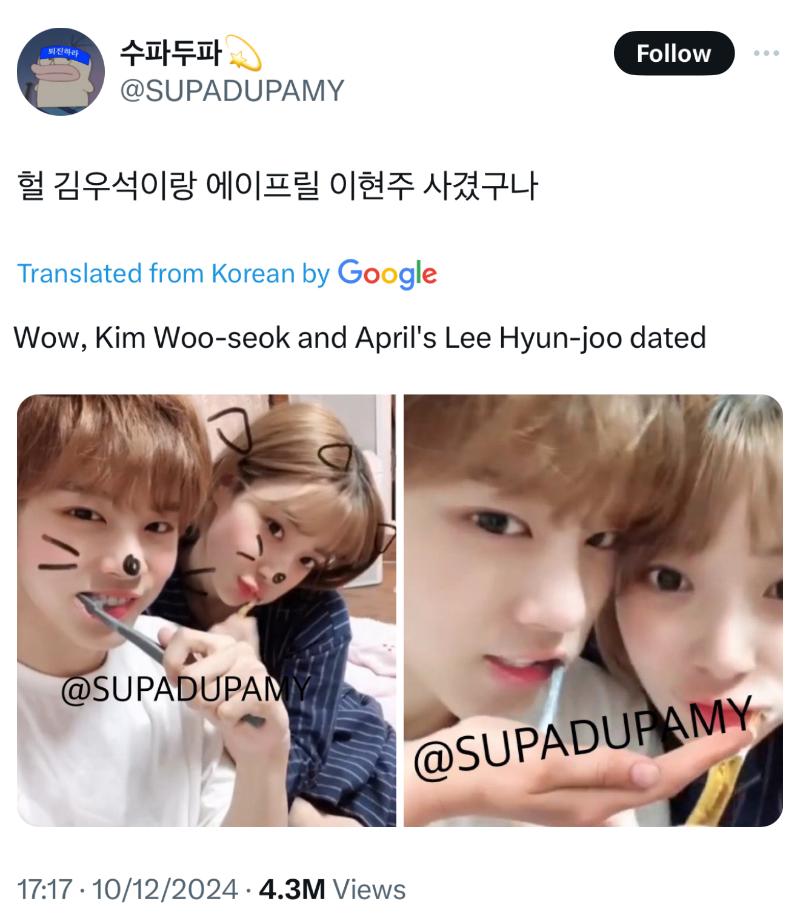800x918 pixels.
Task: Click the 10/12/2024 post date
Action: pos(165,889)
